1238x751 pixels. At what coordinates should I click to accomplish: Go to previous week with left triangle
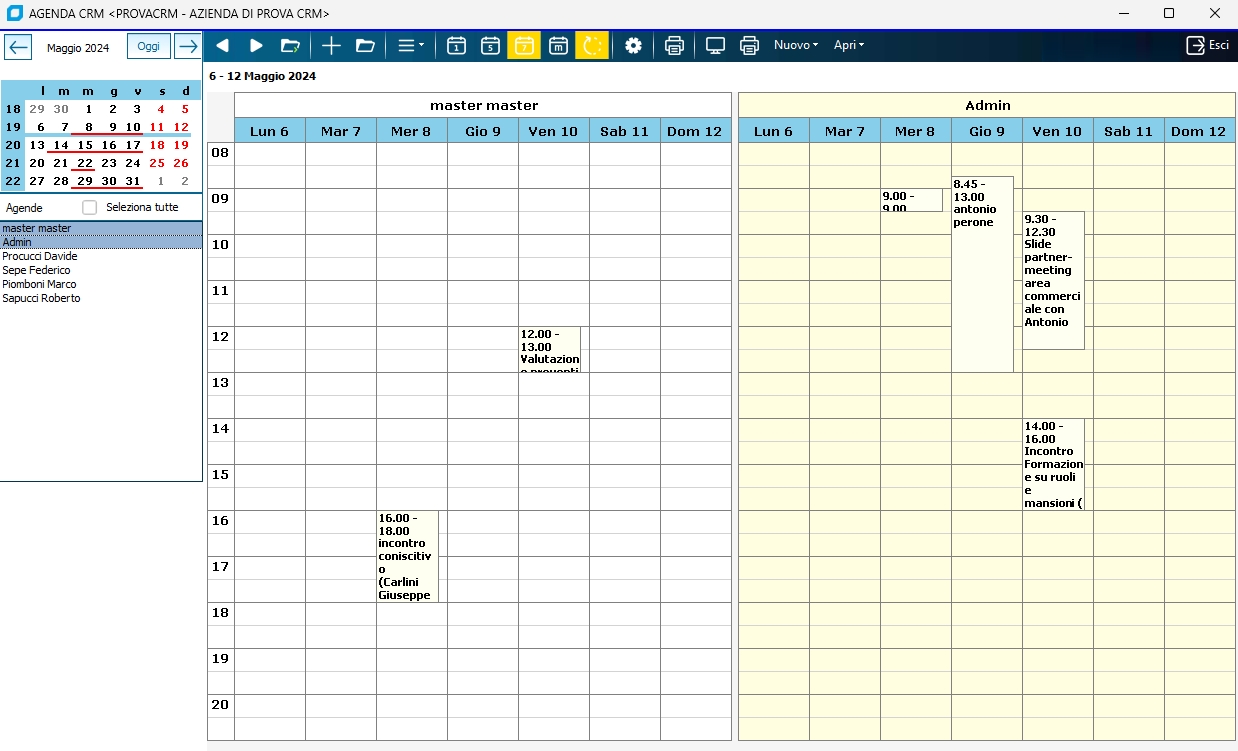223,45
